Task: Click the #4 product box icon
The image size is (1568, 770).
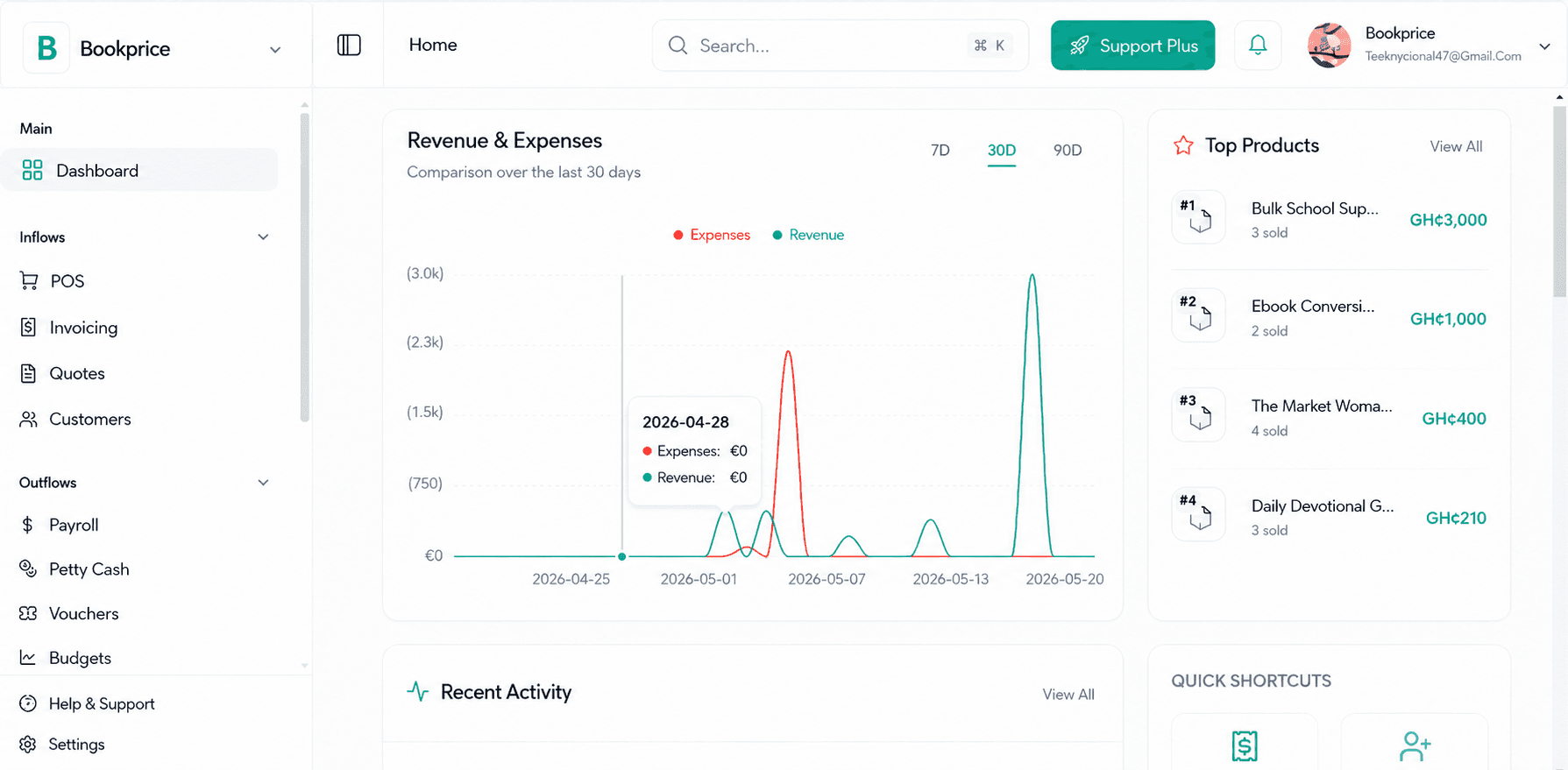Action: [1198, 514]
